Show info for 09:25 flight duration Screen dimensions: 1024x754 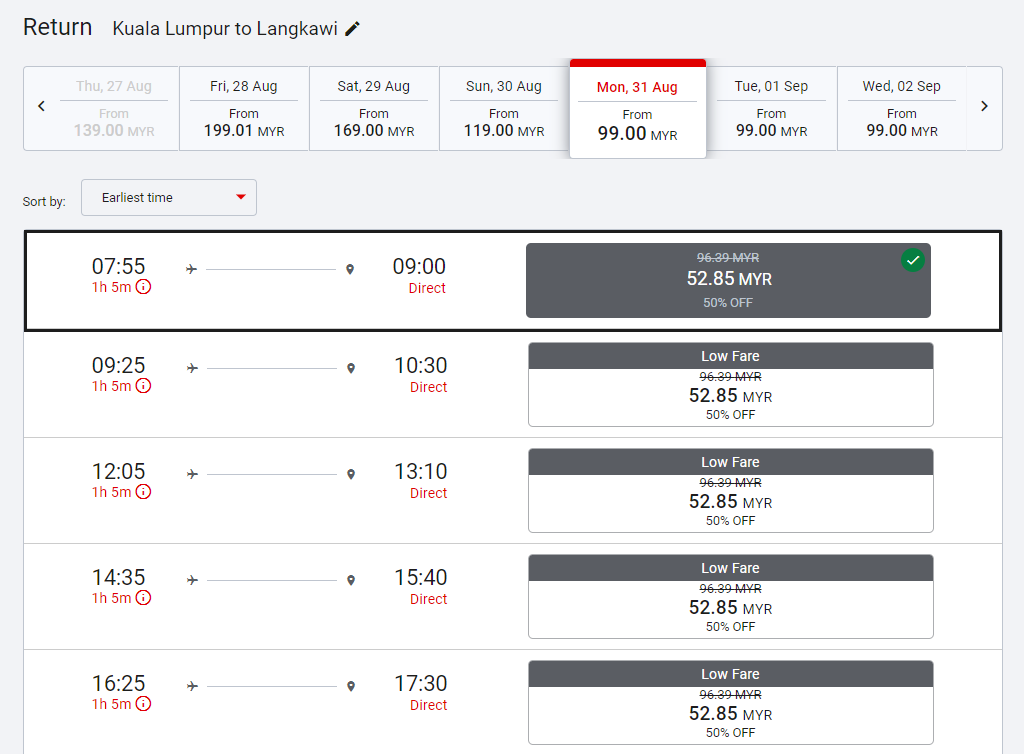(144, 386)
